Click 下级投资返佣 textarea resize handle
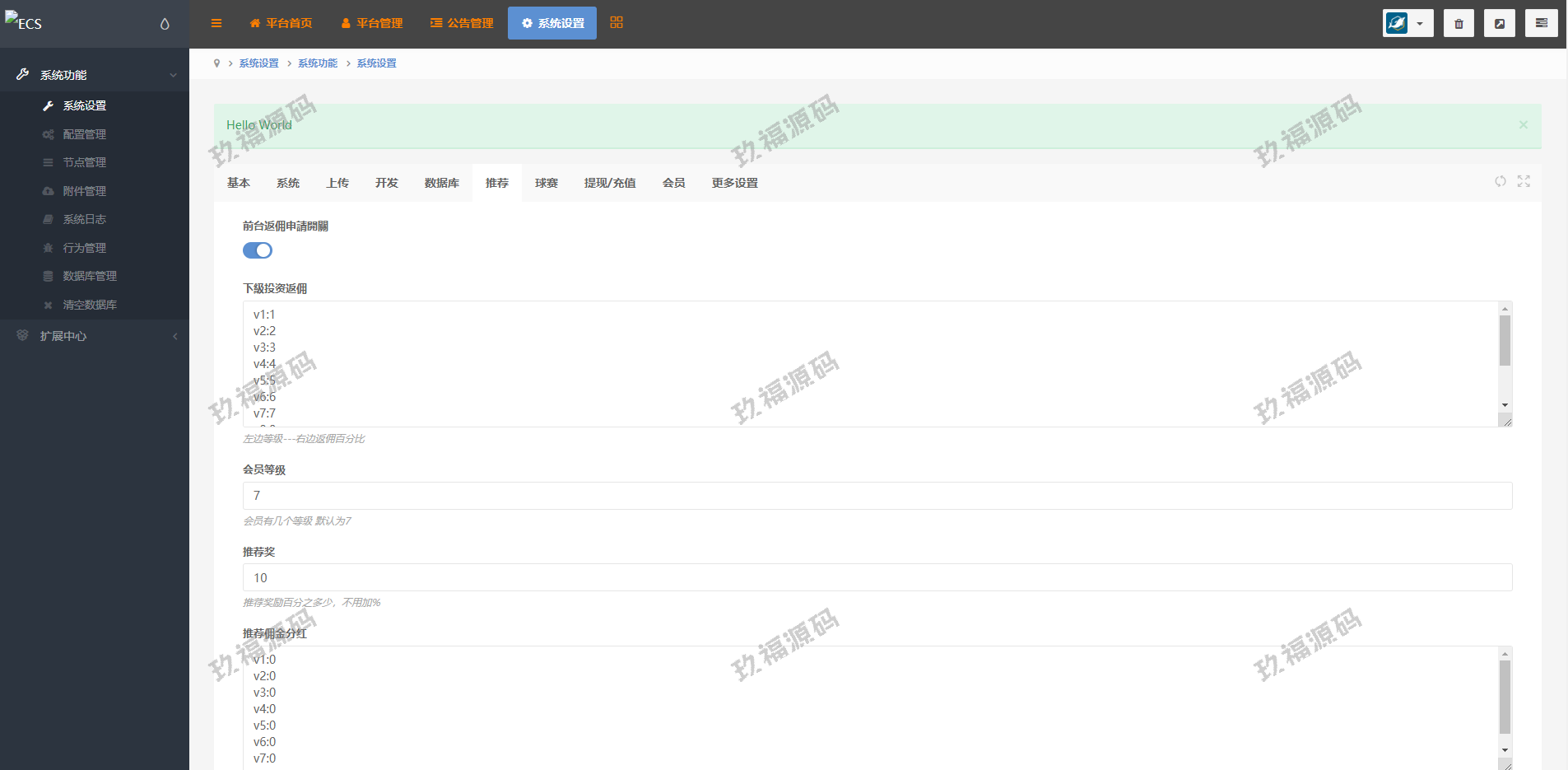 pyautogui.click(x=1506, y=421)
